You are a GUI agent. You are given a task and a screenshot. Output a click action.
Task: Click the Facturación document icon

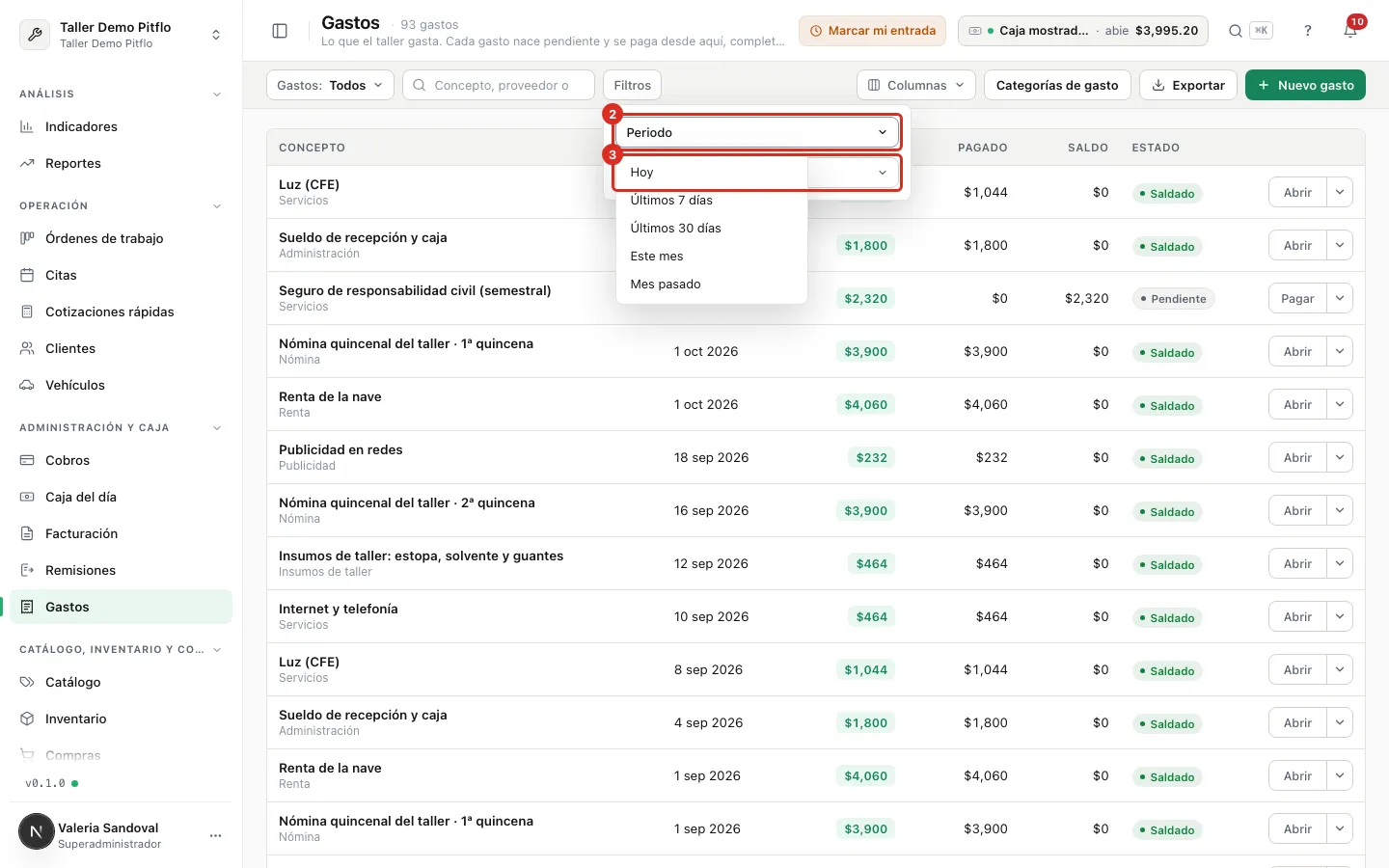(x=27, y=533)
